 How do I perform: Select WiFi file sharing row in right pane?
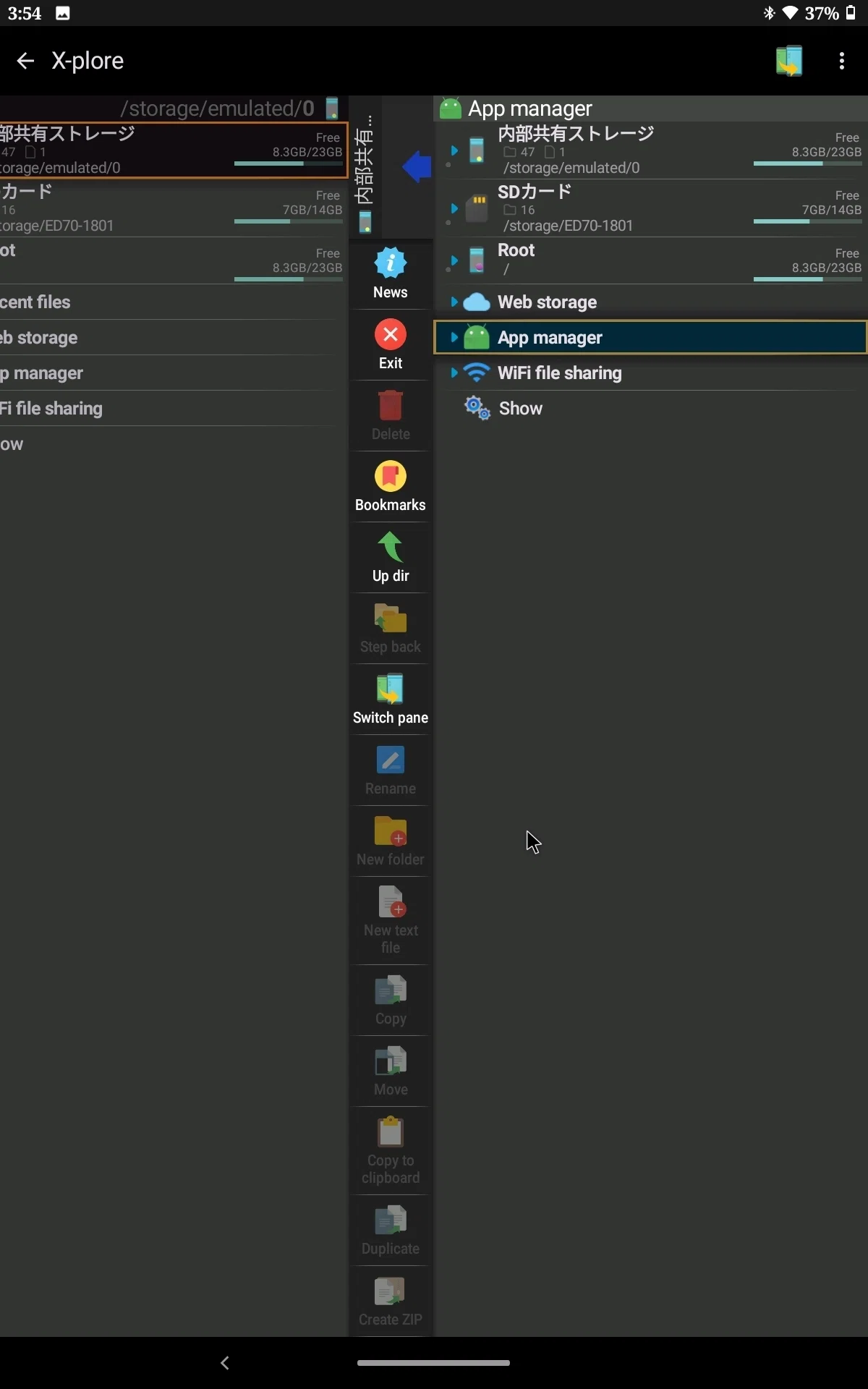click(x=651, y=373)
